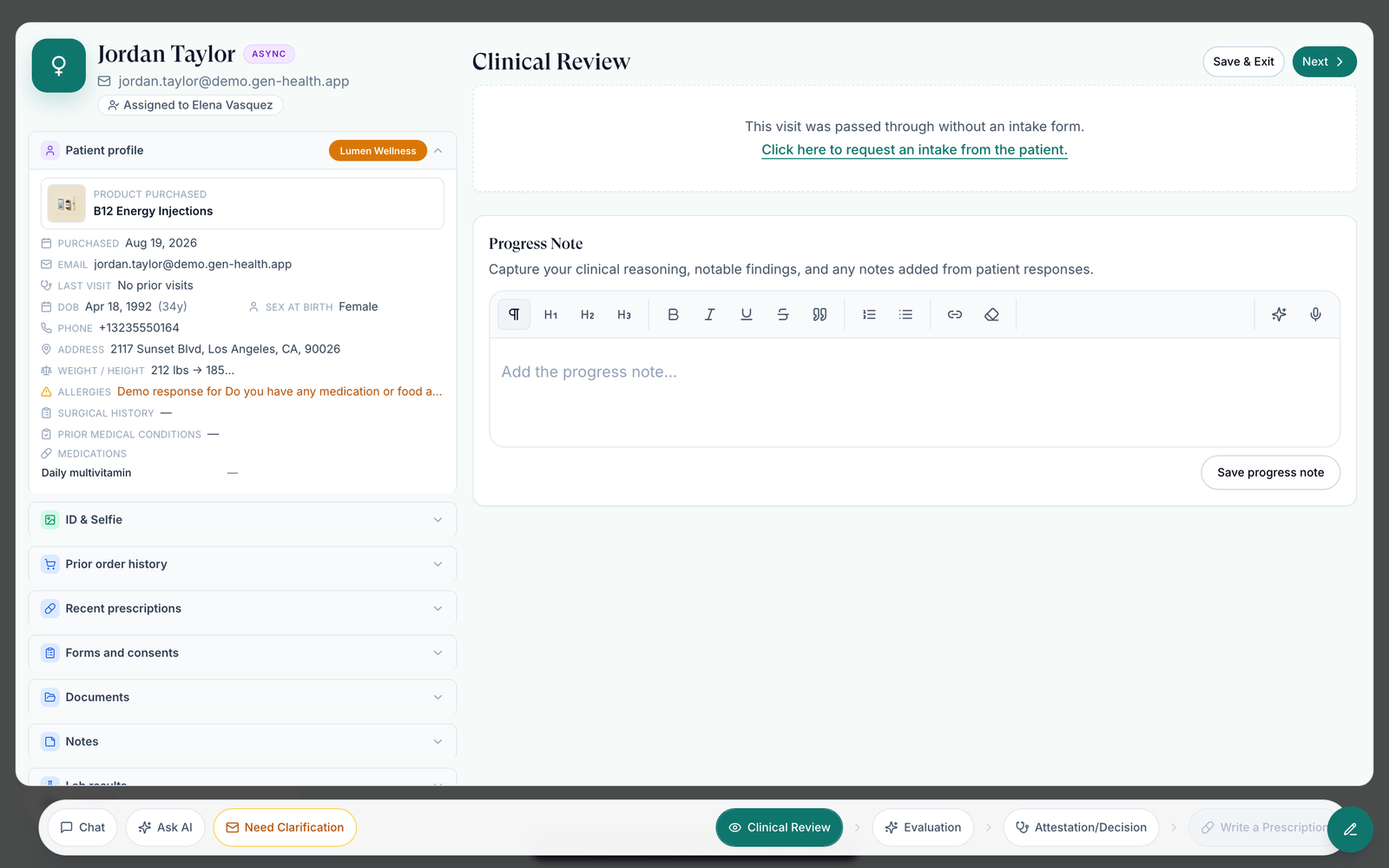Toggle underline formatting
1389x868 pixels.
(747, 314)
